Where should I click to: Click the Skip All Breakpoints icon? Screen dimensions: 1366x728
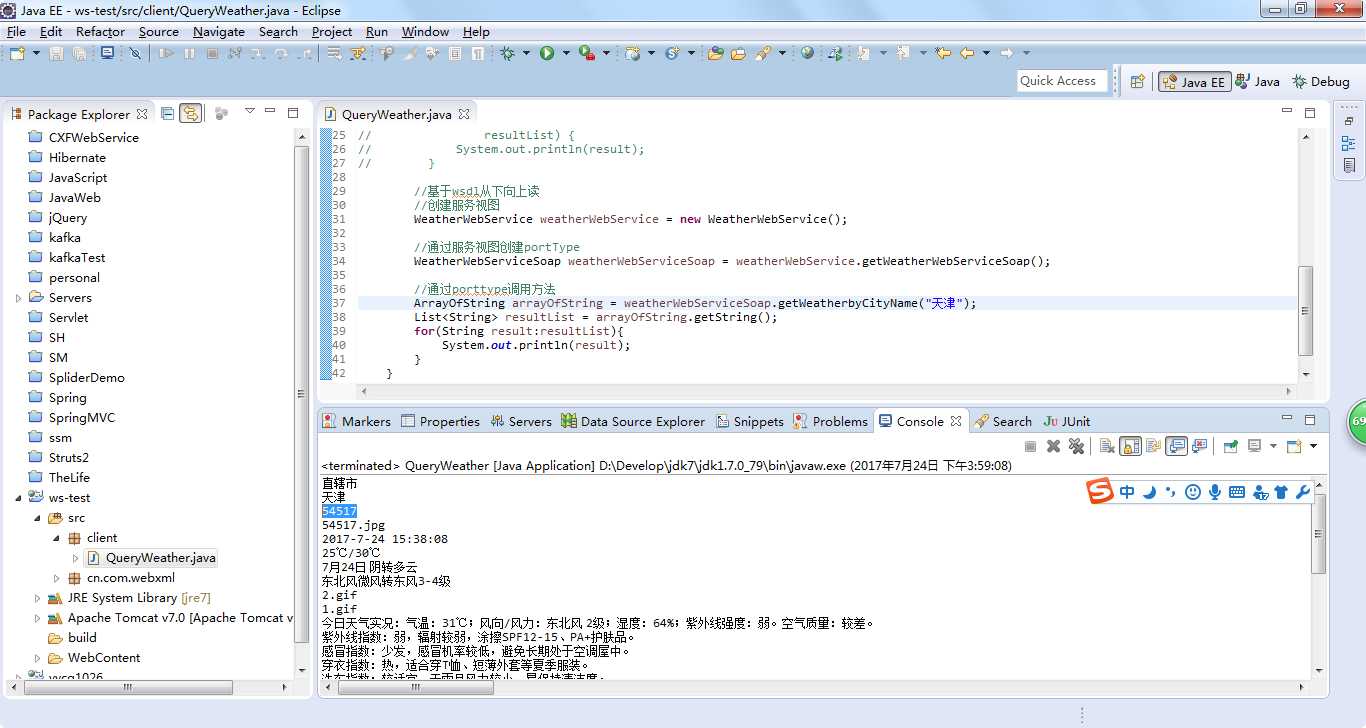(135, 53)
